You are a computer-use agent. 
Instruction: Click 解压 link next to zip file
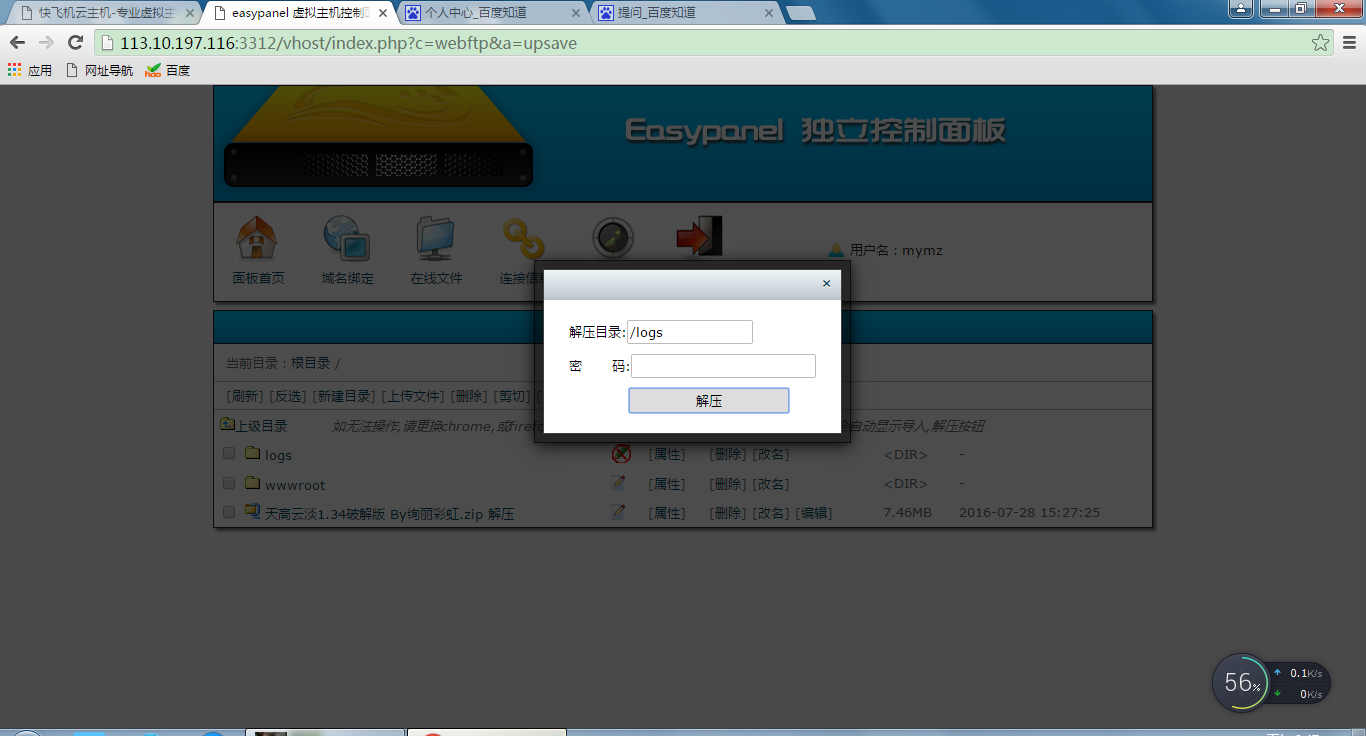pyautogui.click(x=501, y=513)
